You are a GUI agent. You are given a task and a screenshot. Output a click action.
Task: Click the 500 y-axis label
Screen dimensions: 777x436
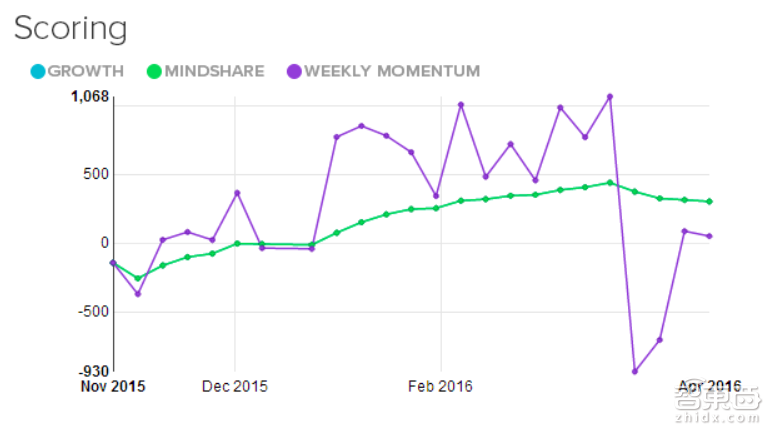coord(93,174)
